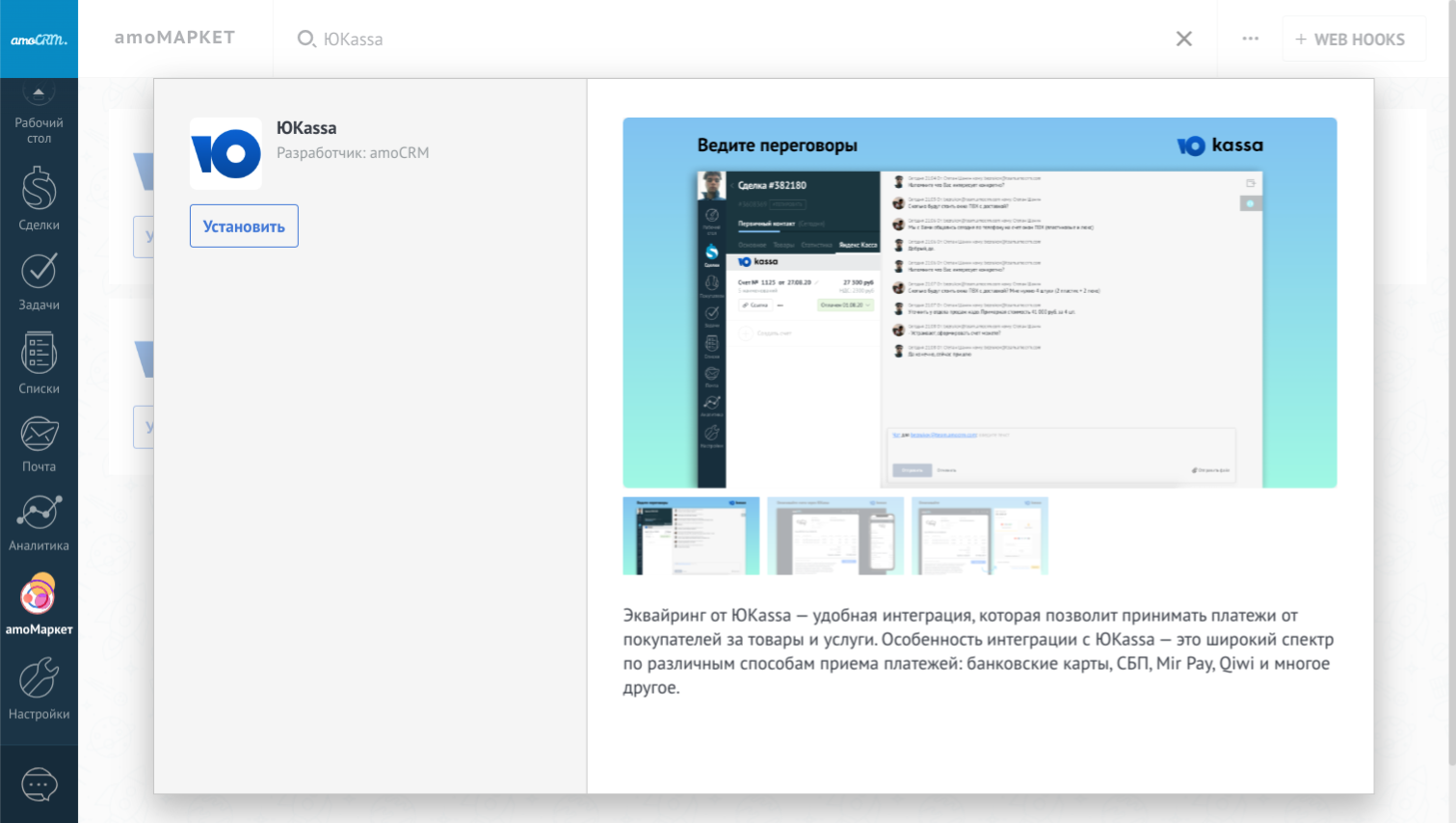Viewport: 1456px width, 823px height.
Task: Click the amoCRM logo
Action: 39,40
